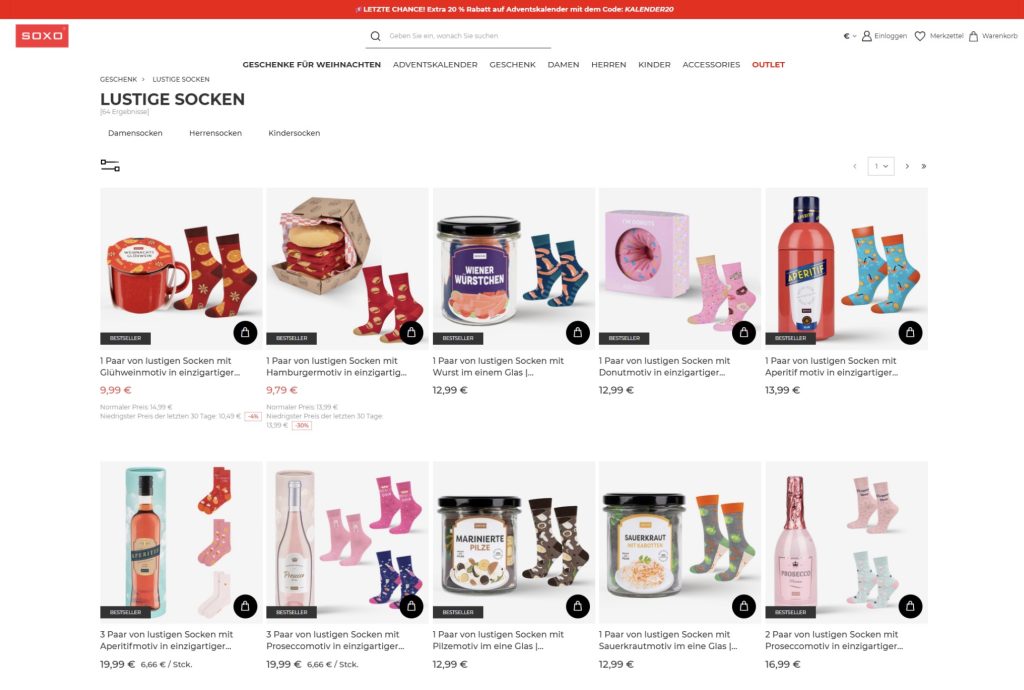This screenshot has width=1024, height=690.
Task: Open the Outlet menu item
Action: pos(768,65)
